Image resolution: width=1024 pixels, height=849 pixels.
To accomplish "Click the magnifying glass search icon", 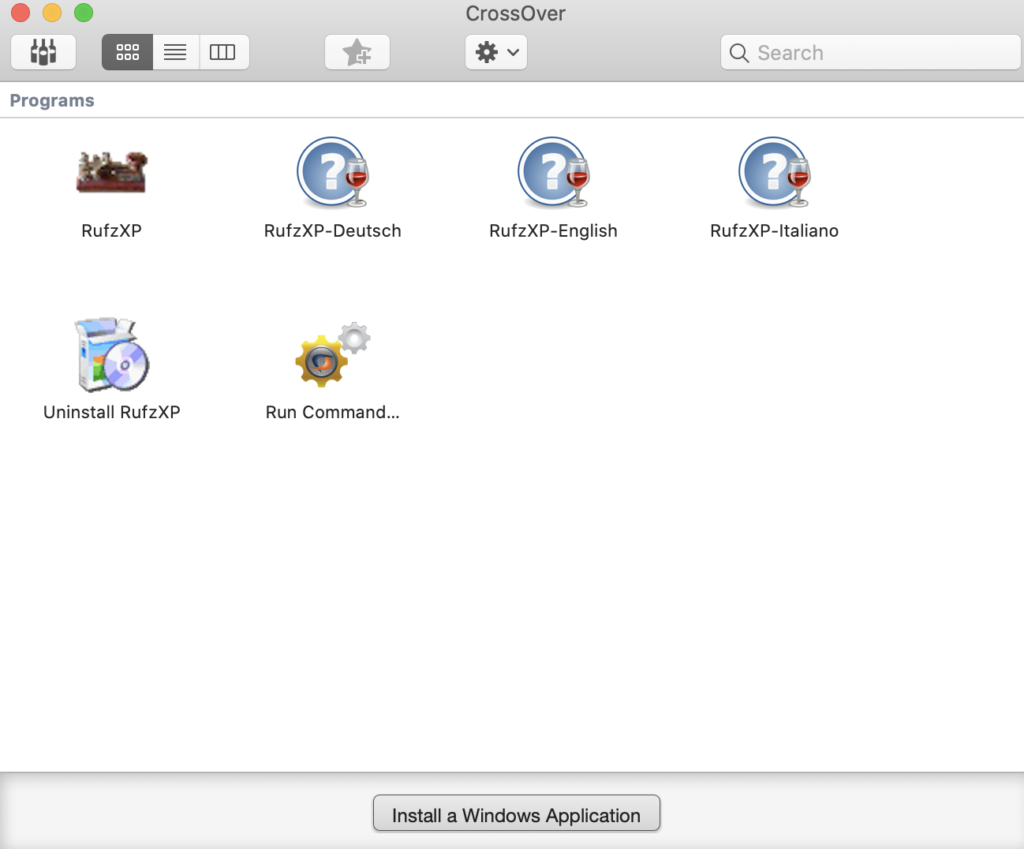I will 739,53.
